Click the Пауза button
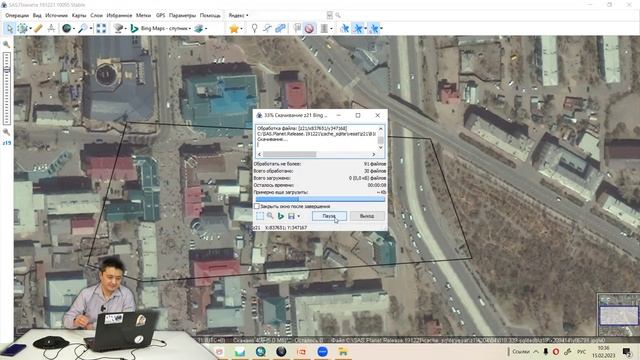This screenshot has width=640, height=360. pos(329,216)
